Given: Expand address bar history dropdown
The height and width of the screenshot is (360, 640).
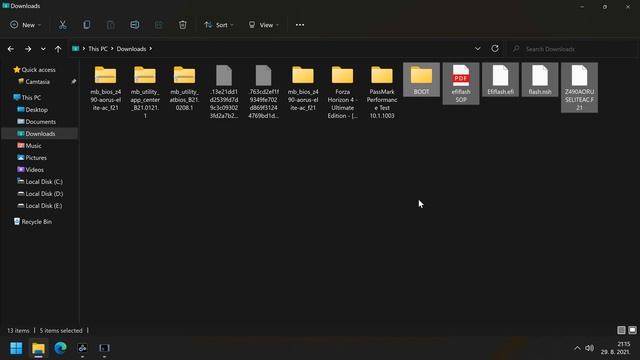Looking at the screenshot, I should [x=477, y=49].
